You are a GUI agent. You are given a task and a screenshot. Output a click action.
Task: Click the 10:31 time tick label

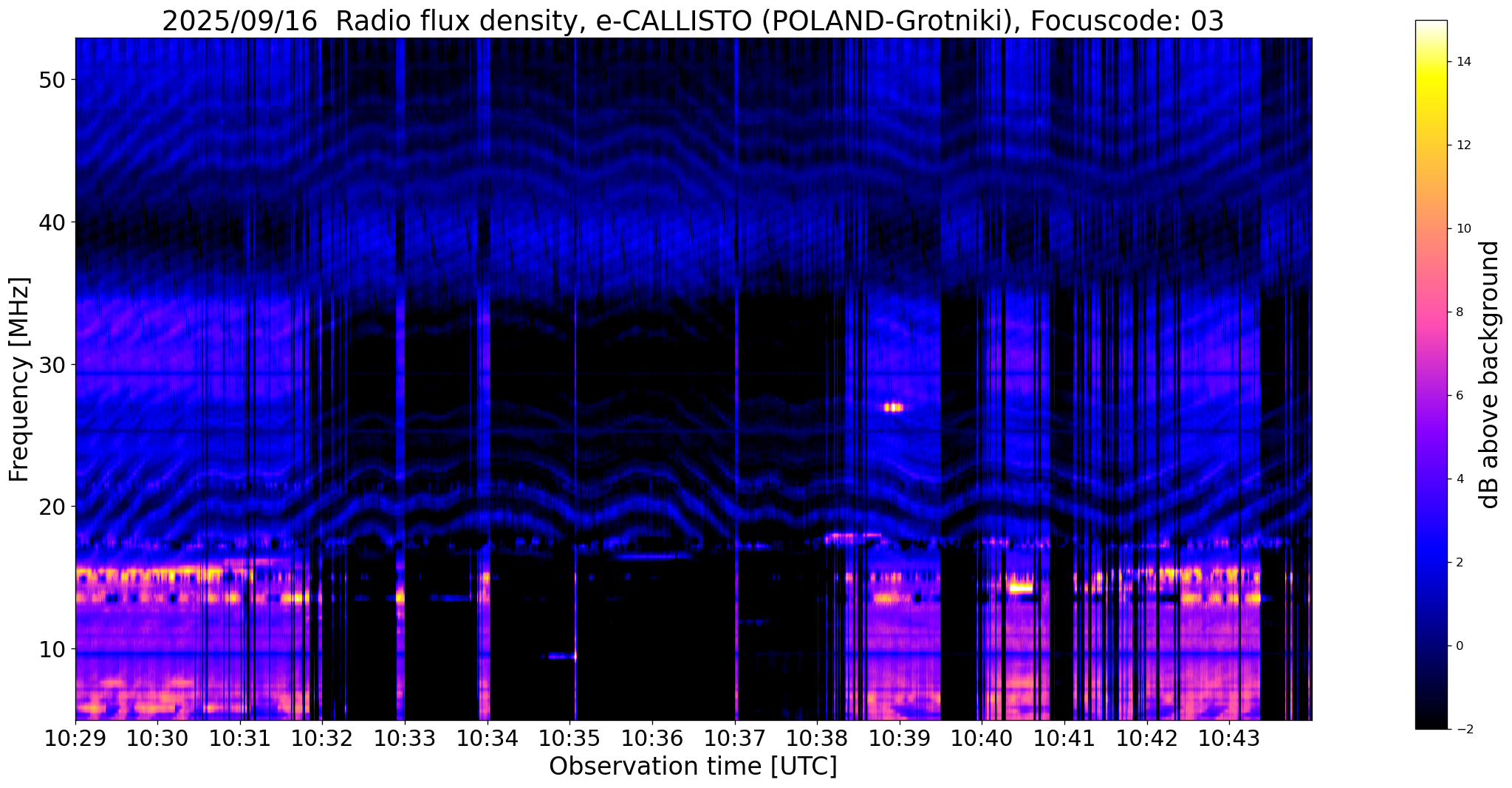coord(240,737)
